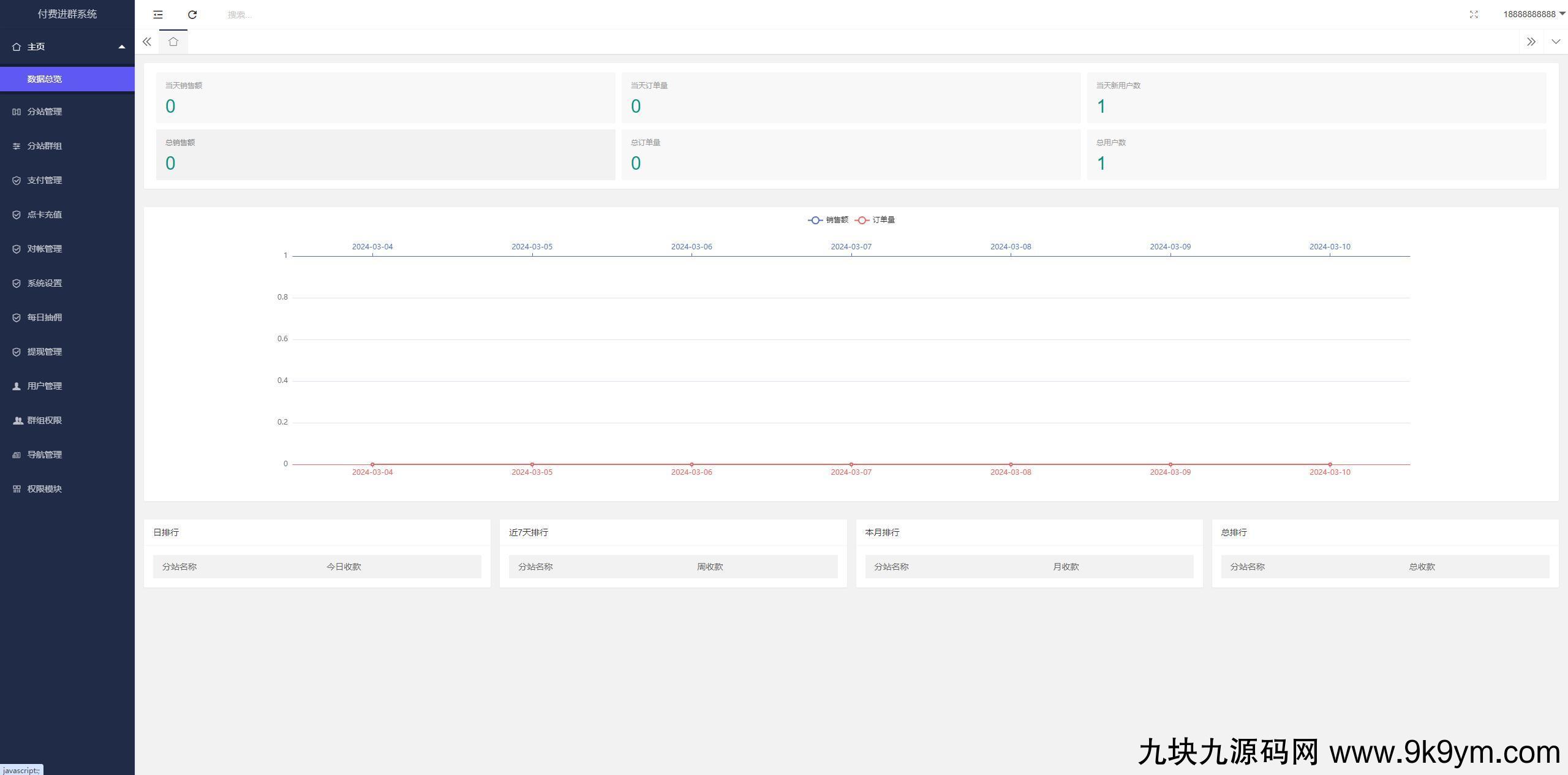The width and height of the screenshot is (1568, 775).
Task: Click the 总排行 panel title
Action: pos(1234,532)
